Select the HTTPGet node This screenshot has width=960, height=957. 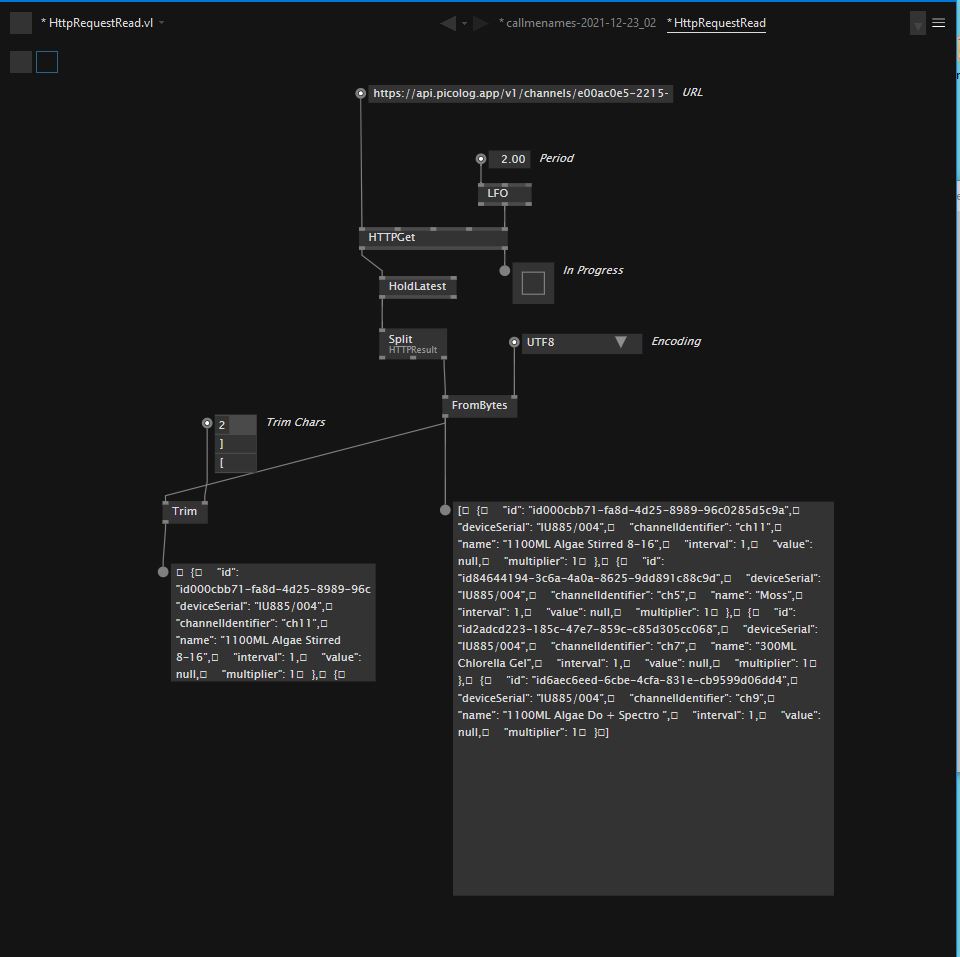tap(433, 238)
